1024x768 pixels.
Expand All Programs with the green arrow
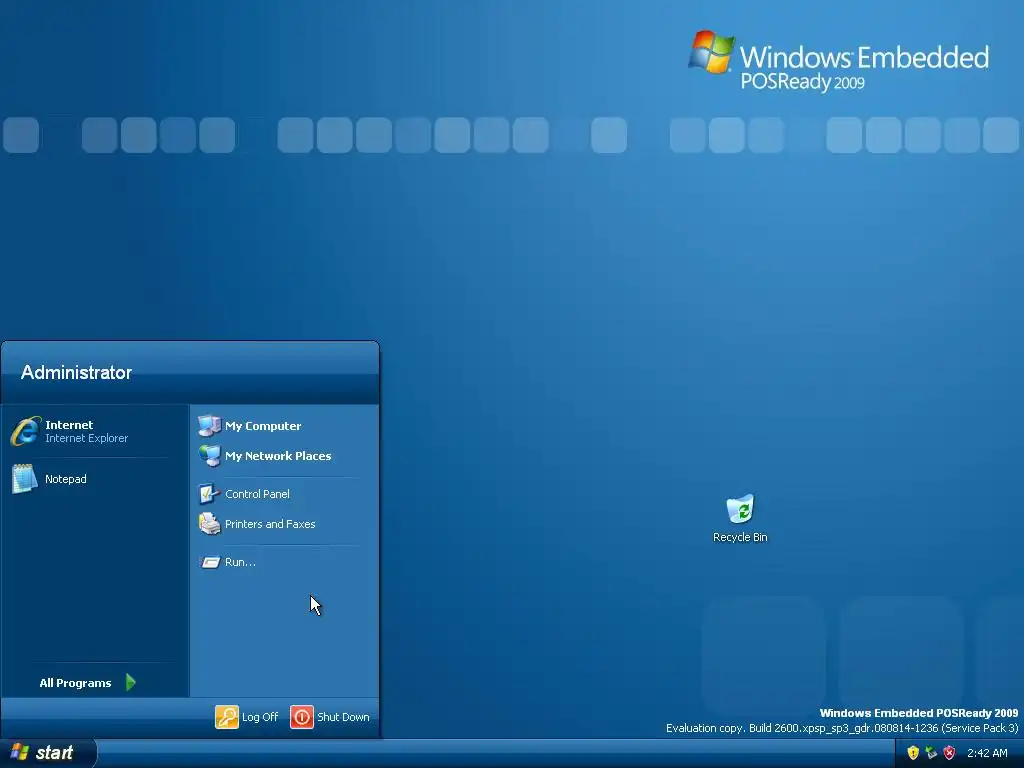pos(131,682)
